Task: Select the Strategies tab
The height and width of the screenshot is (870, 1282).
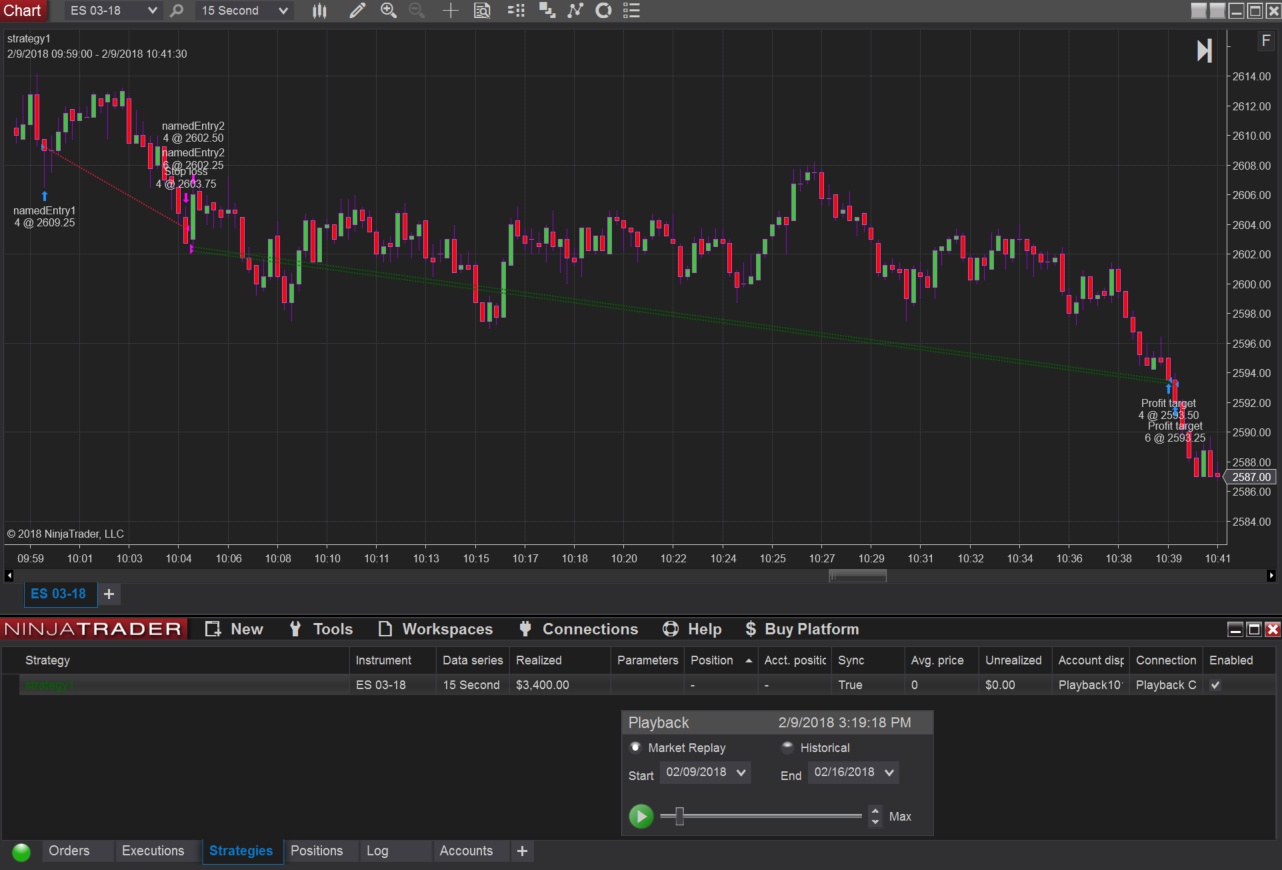Action: [x=241, y=851]
